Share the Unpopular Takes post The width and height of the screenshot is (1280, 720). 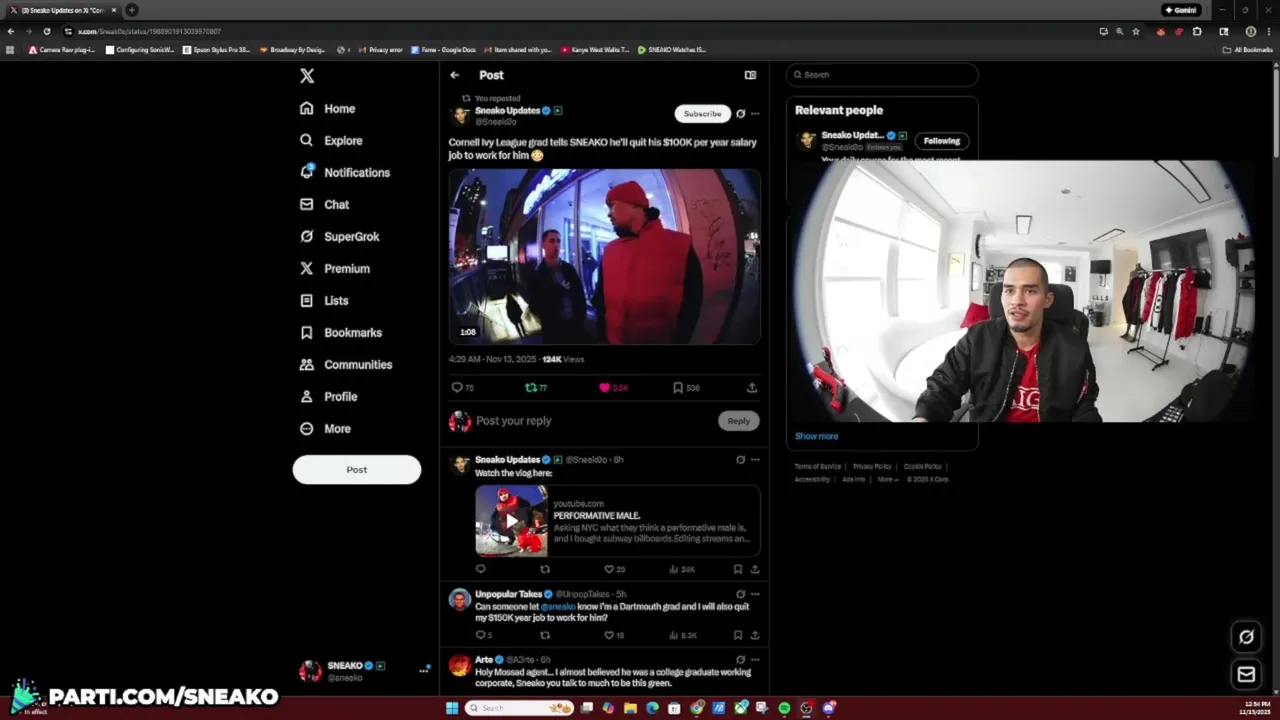tap(755, 635)
